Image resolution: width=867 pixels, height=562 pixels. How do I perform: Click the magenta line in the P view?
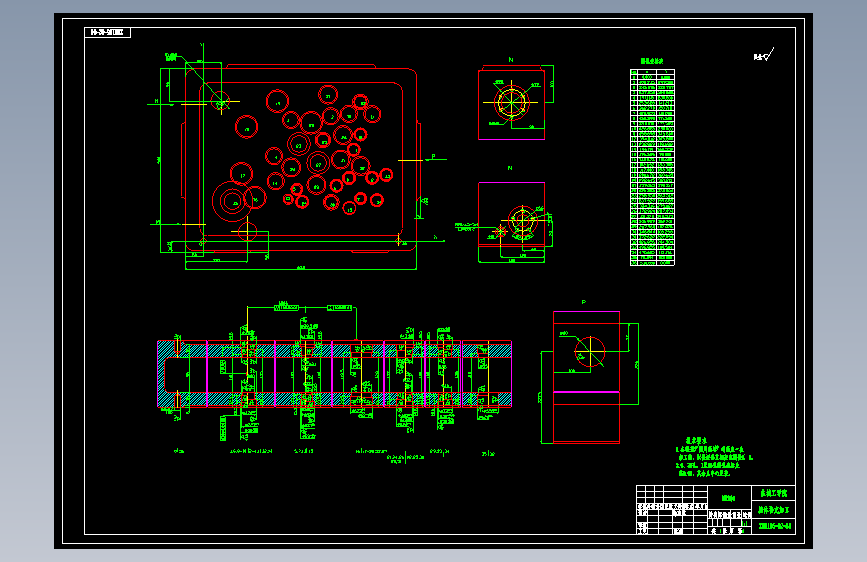pyautogui.click(x=586, y=392)
